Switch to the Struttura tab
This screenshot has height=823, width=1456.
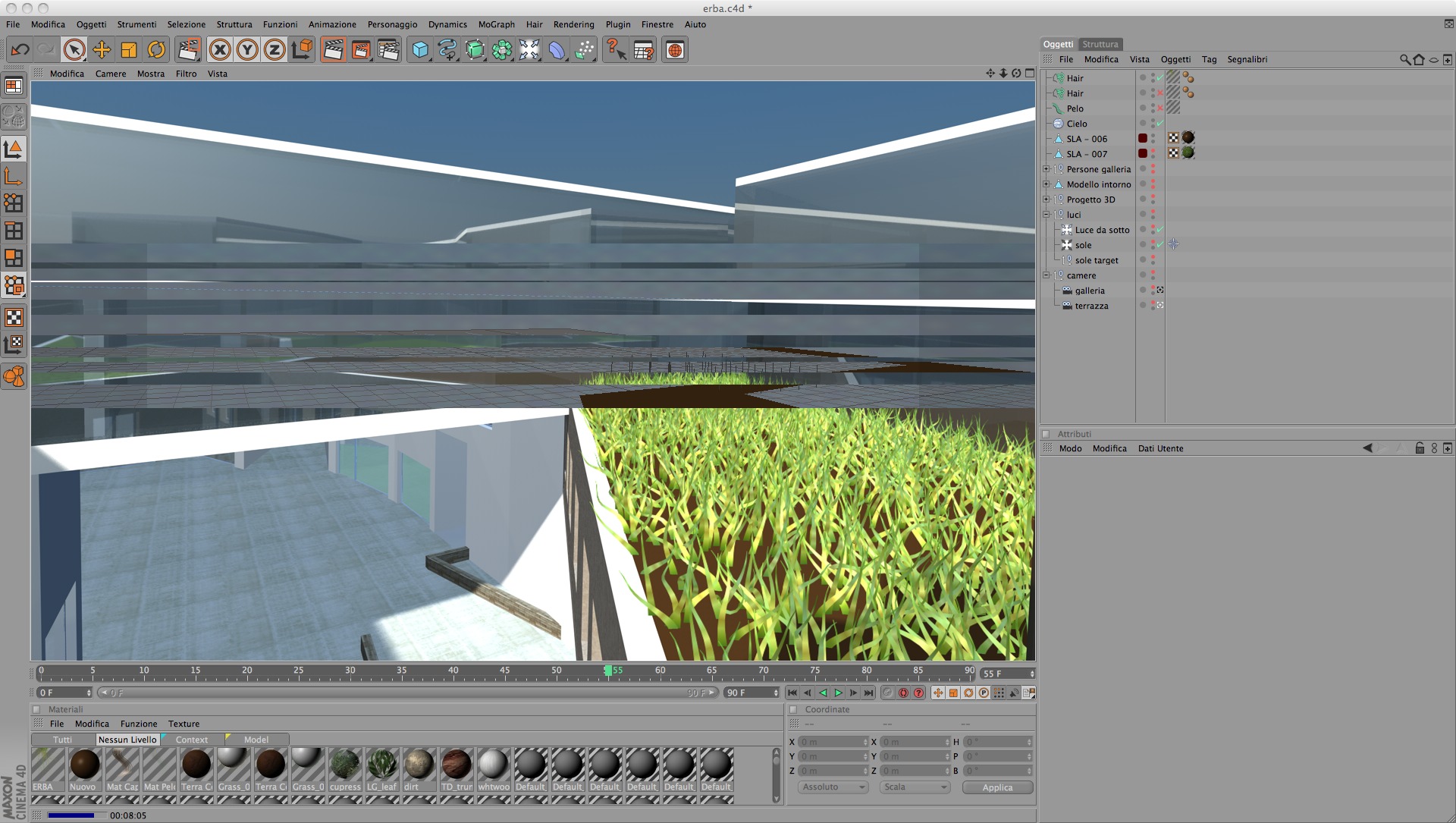1100,44
